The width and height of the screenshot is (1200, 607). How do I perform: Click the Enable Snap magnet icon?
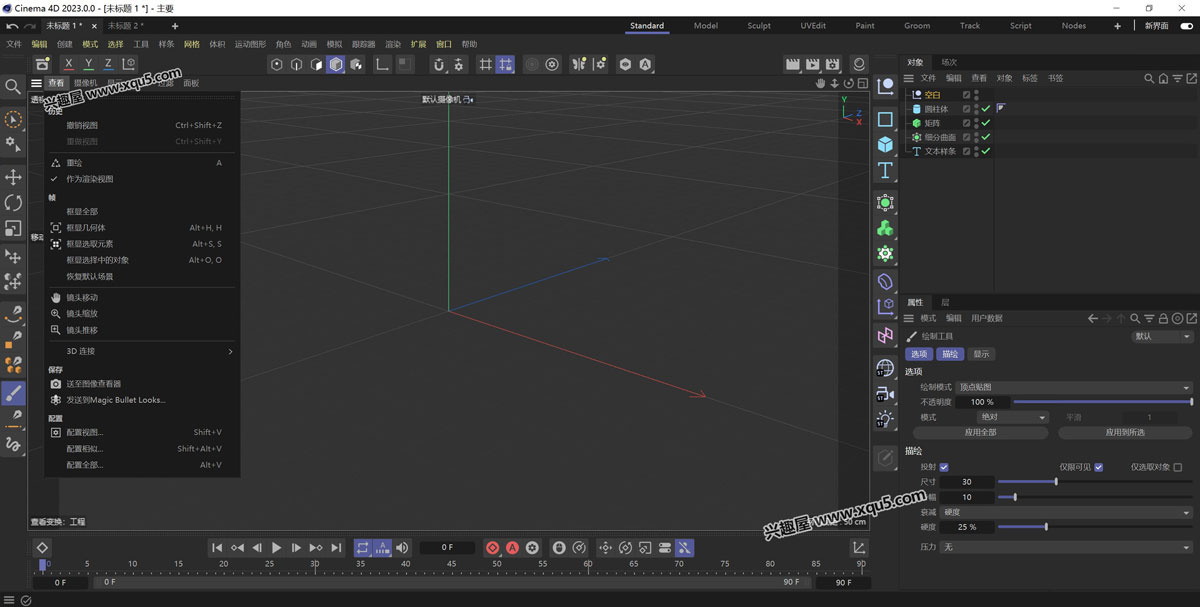click(438, 64)
